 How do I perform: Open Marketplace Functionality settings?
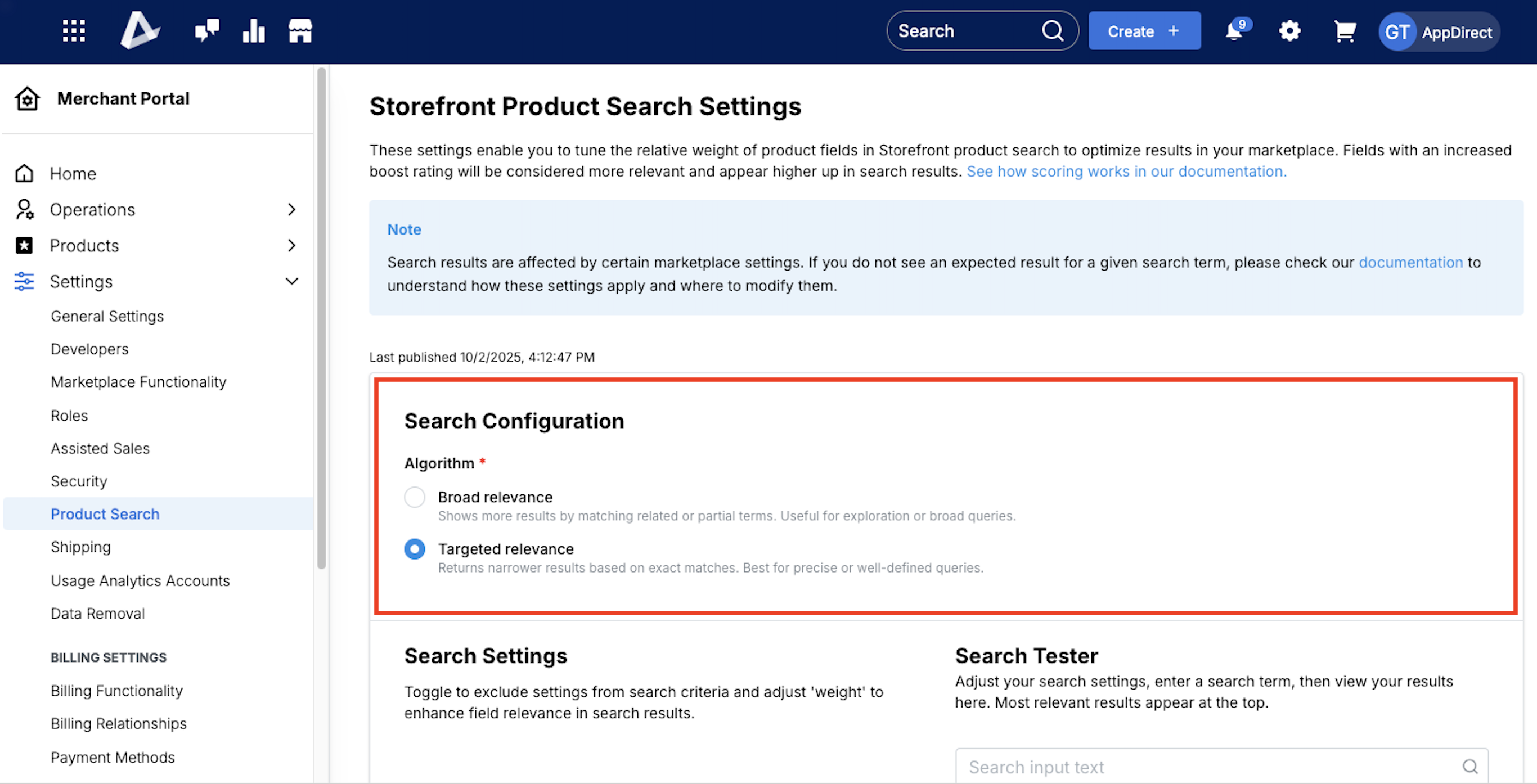tap(138, 382)
